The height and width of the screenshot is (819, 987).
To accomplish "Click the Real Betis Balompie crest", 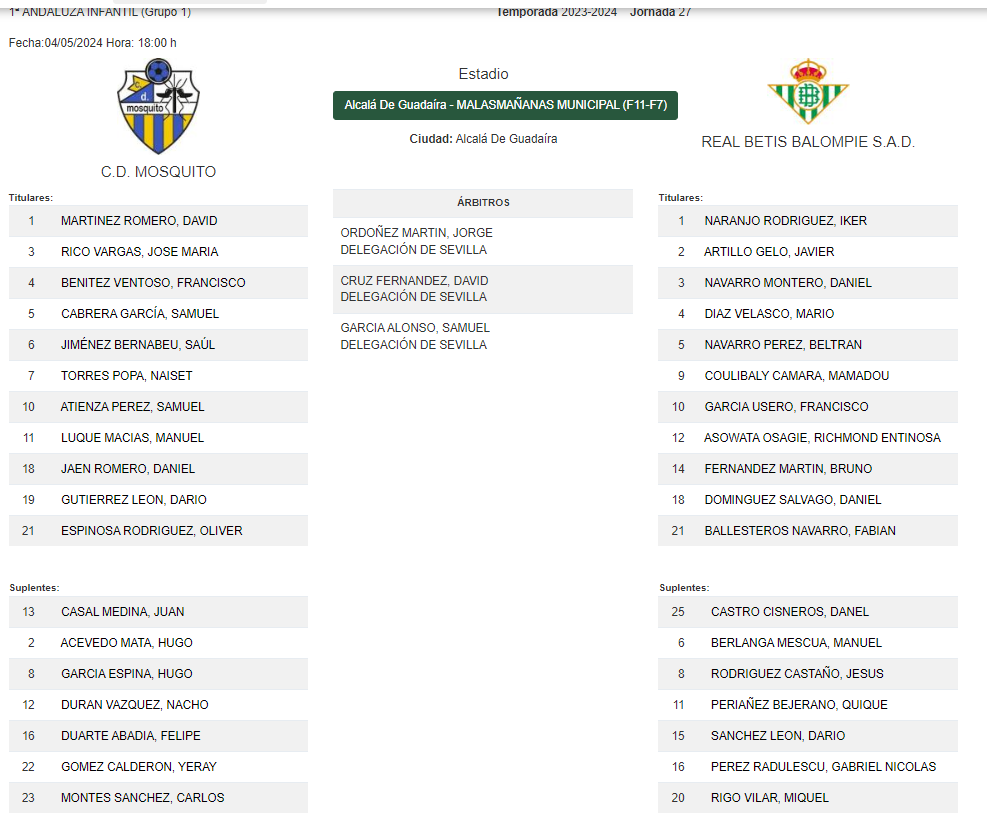I will [808, 92].
